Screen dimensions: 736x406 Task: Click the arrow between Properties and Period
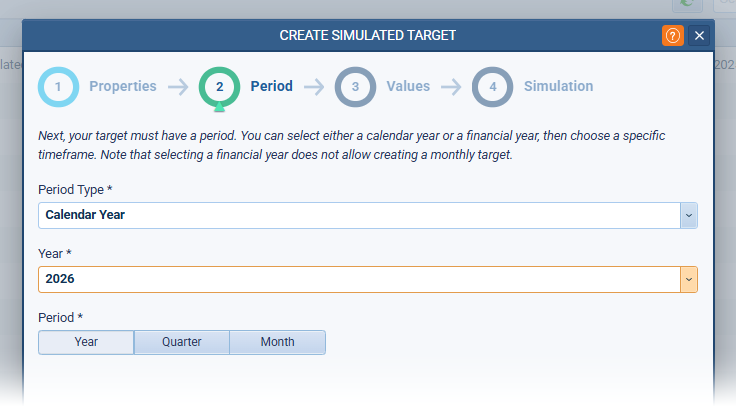pyautogui.click(x=178, y=87)
